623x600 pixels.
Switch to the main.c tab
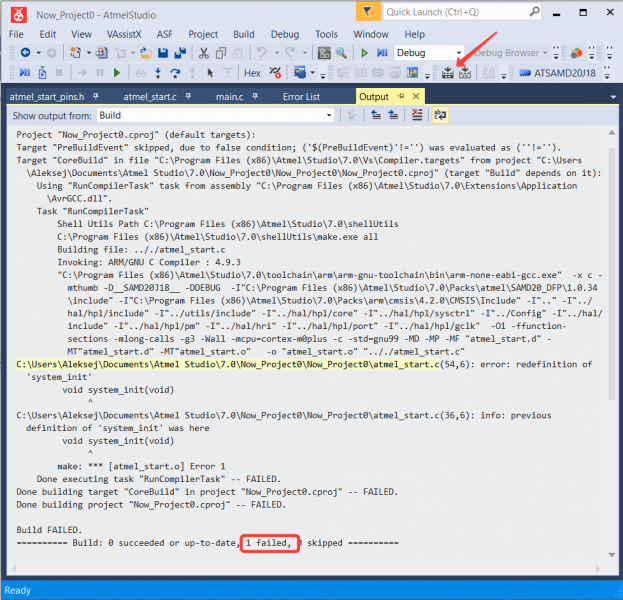click(229, 97)
